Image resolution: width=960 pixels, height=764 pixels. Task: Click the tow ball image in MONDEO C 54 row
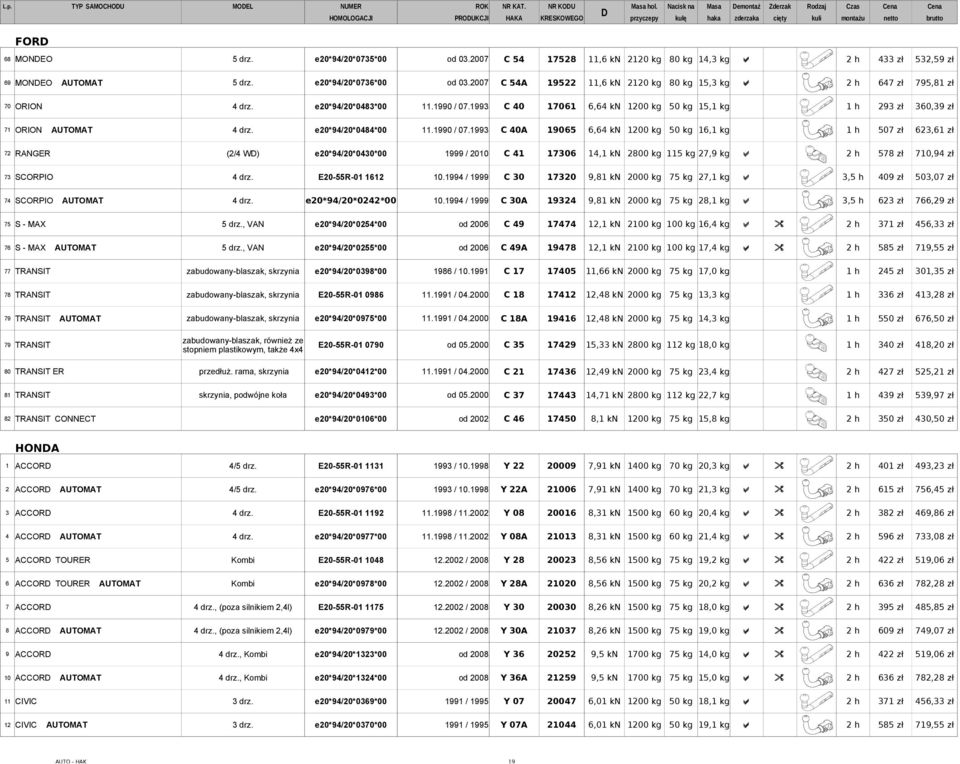(x=816, y=59)
